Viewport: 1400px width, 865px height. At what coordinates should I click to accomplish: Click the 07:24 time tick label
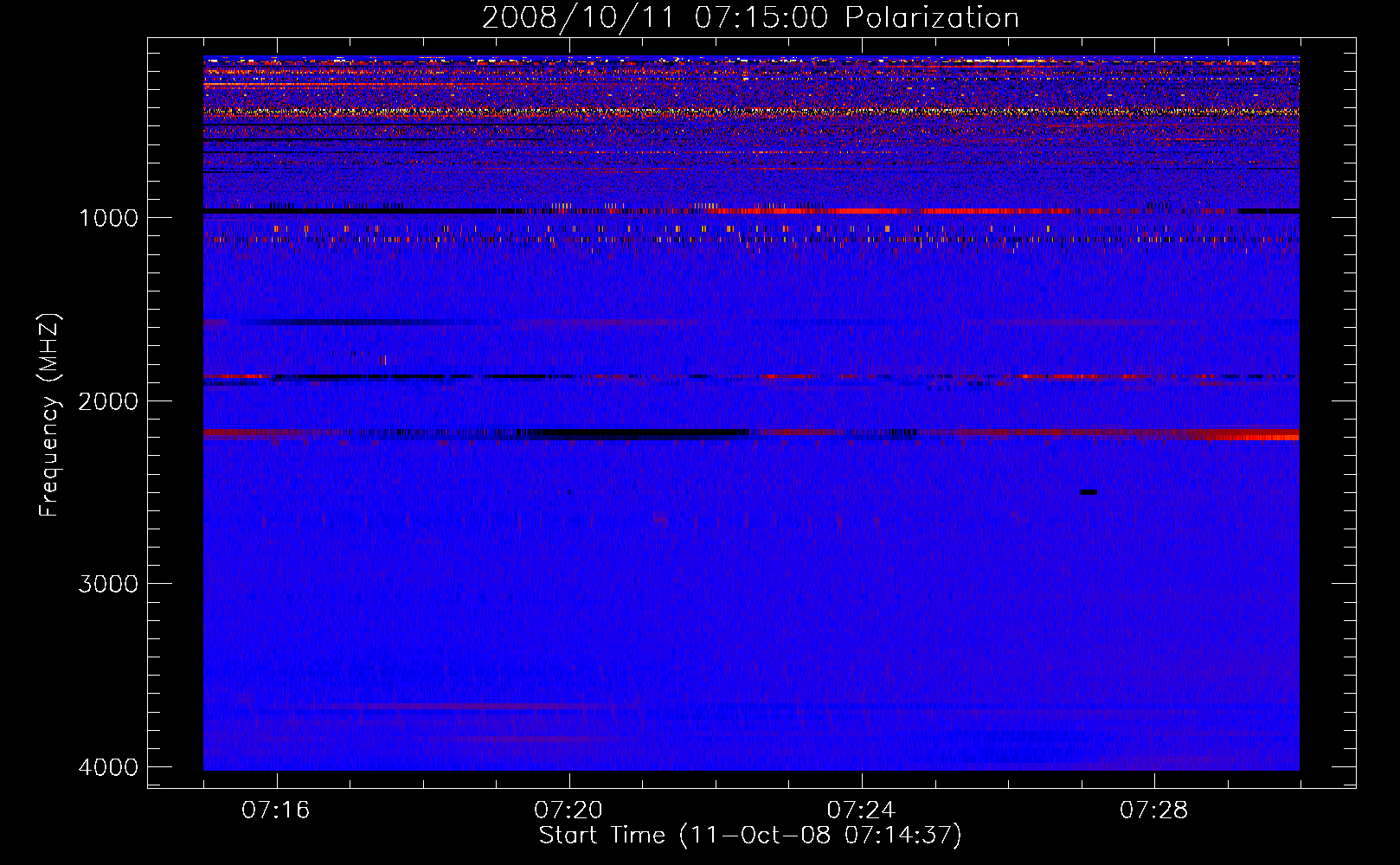click(x=861, y=810)
